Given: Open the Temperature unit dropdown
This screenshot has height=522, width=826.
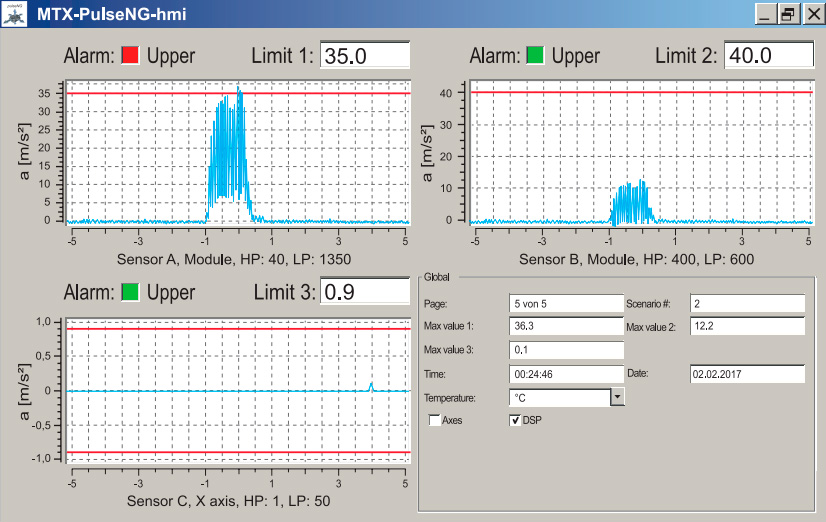Looking at the screenshot, I should click(x=617, y=397).
